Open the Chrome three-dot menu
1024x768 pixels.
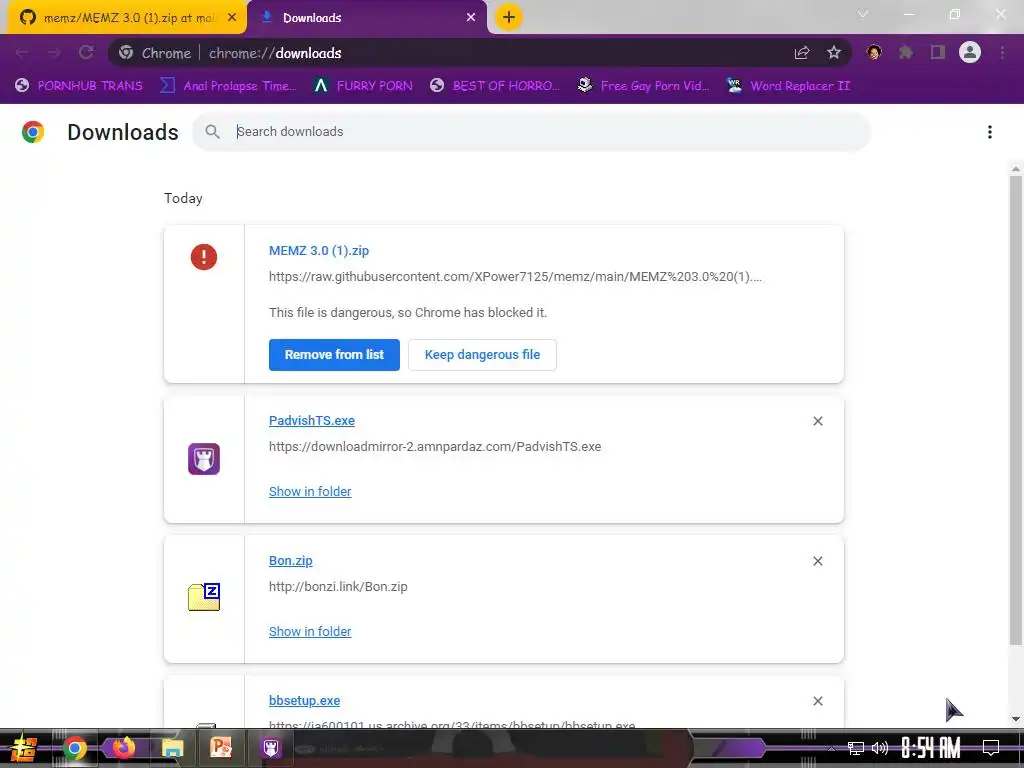[x=1002, y=53]
